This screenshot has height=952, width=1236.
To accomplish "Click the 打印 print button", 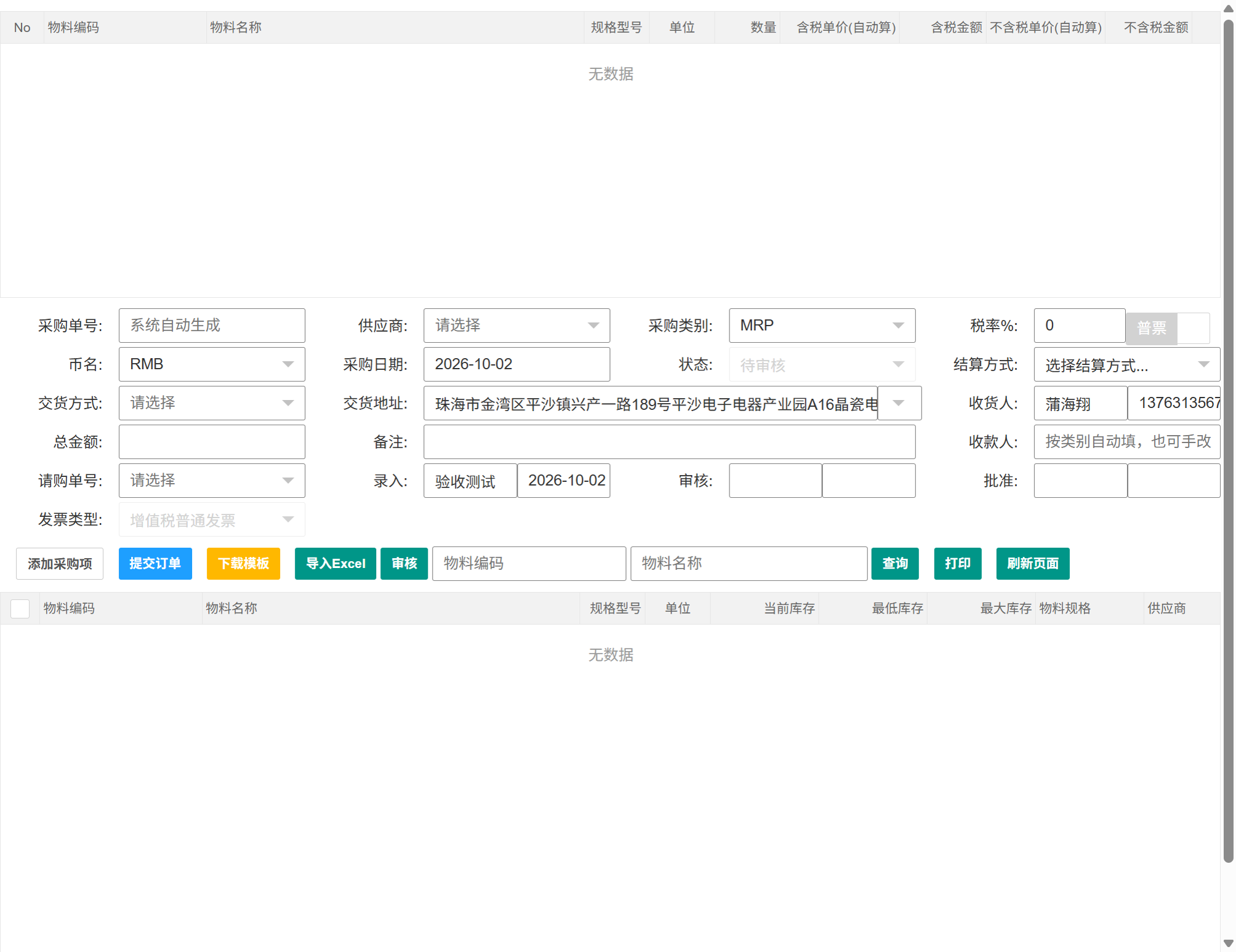I will (x=958, y=564).
